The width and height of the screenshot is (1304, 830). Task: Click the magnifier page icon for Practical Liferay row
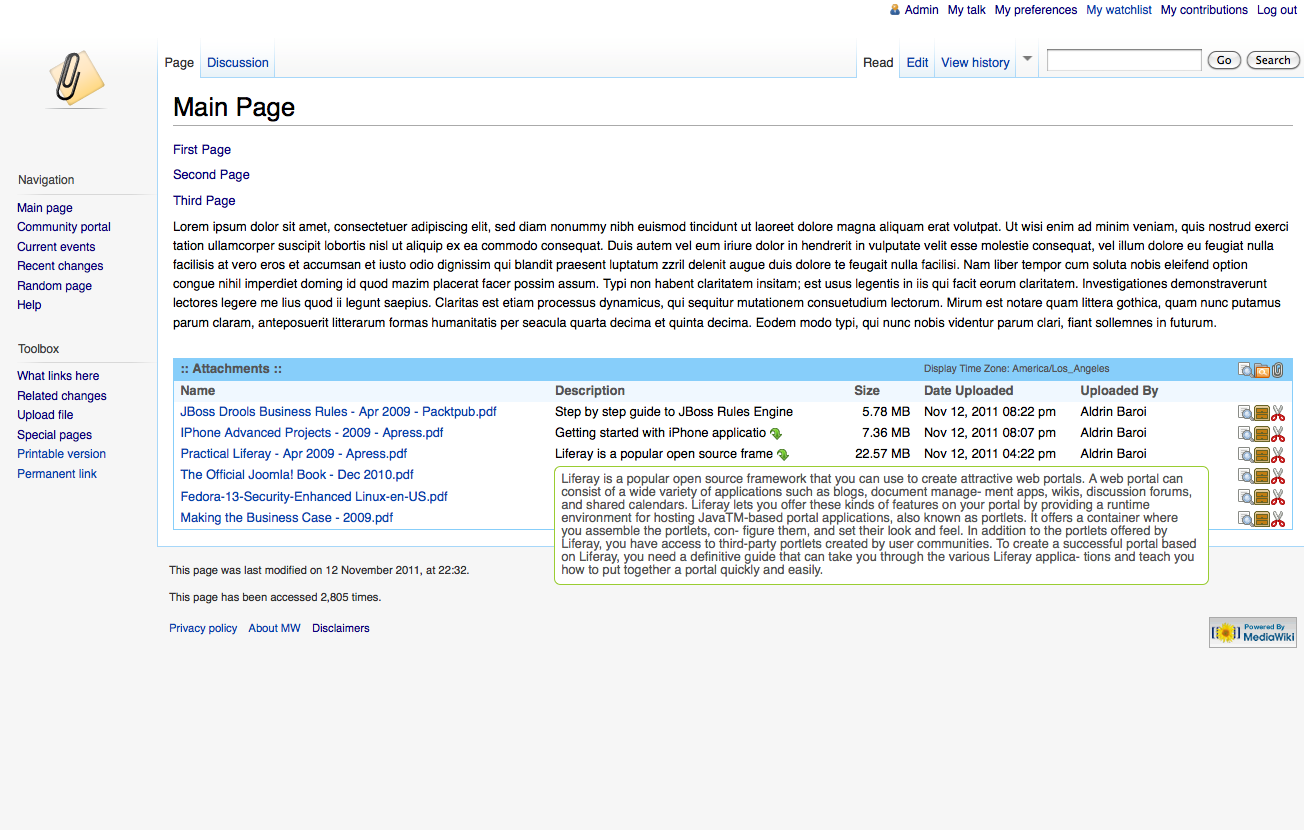(1245, 455)
